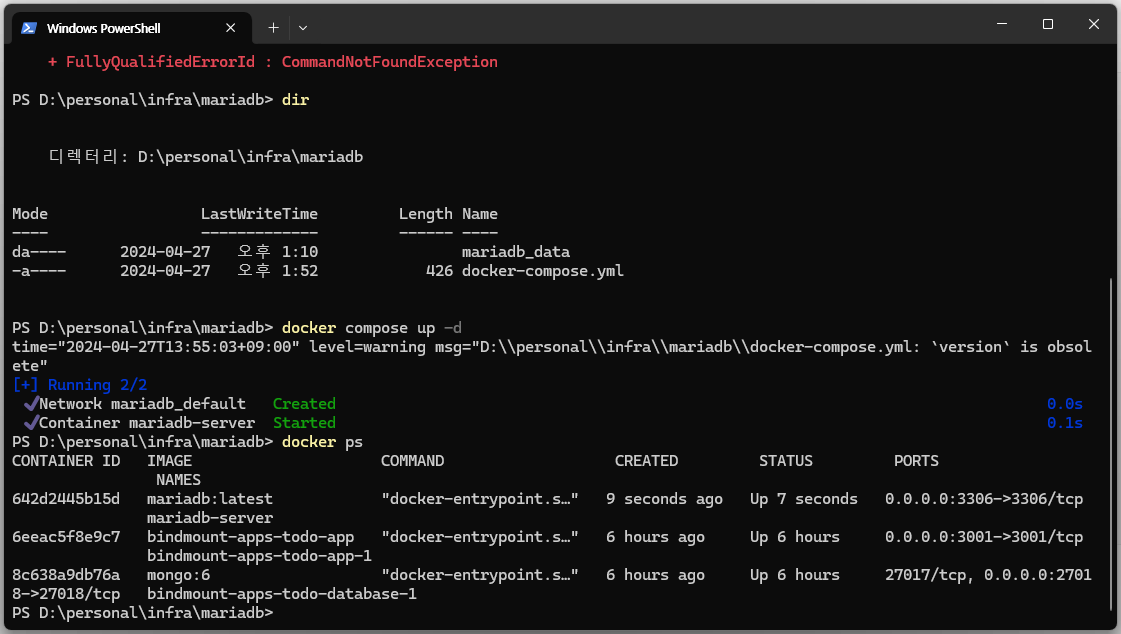Click the mariadb_data directory name
1121x634 pixels.
(515, 252)
